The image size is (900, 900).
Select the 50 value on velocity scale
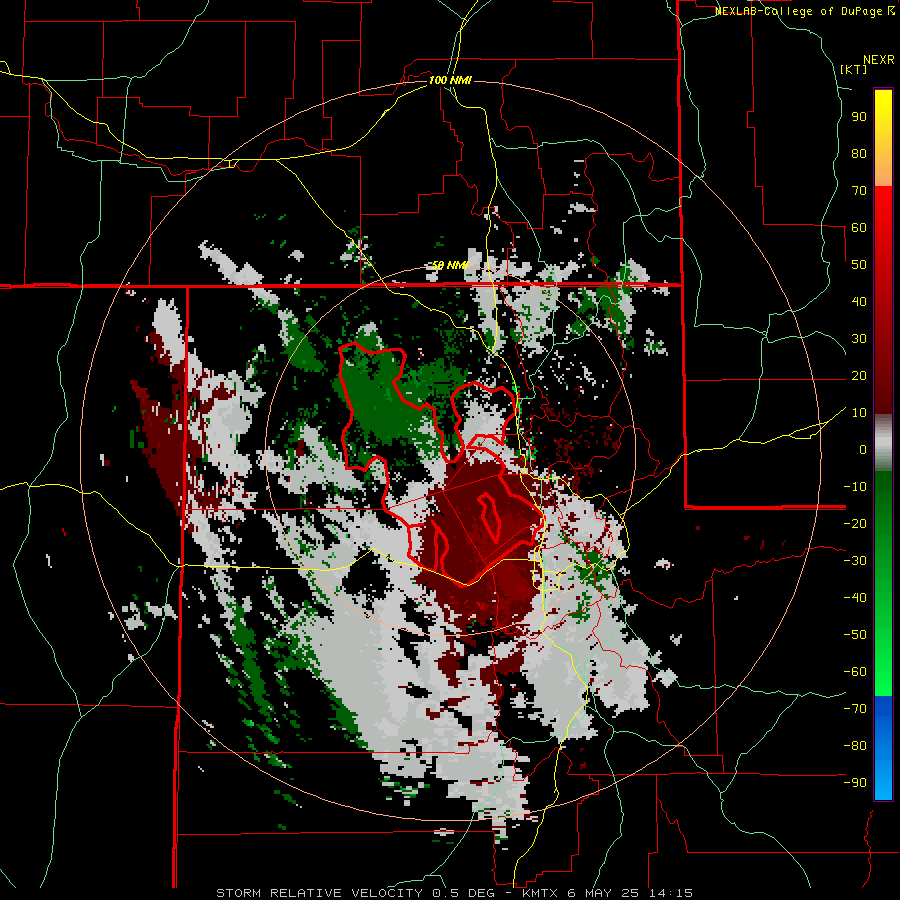click(859, 265)
